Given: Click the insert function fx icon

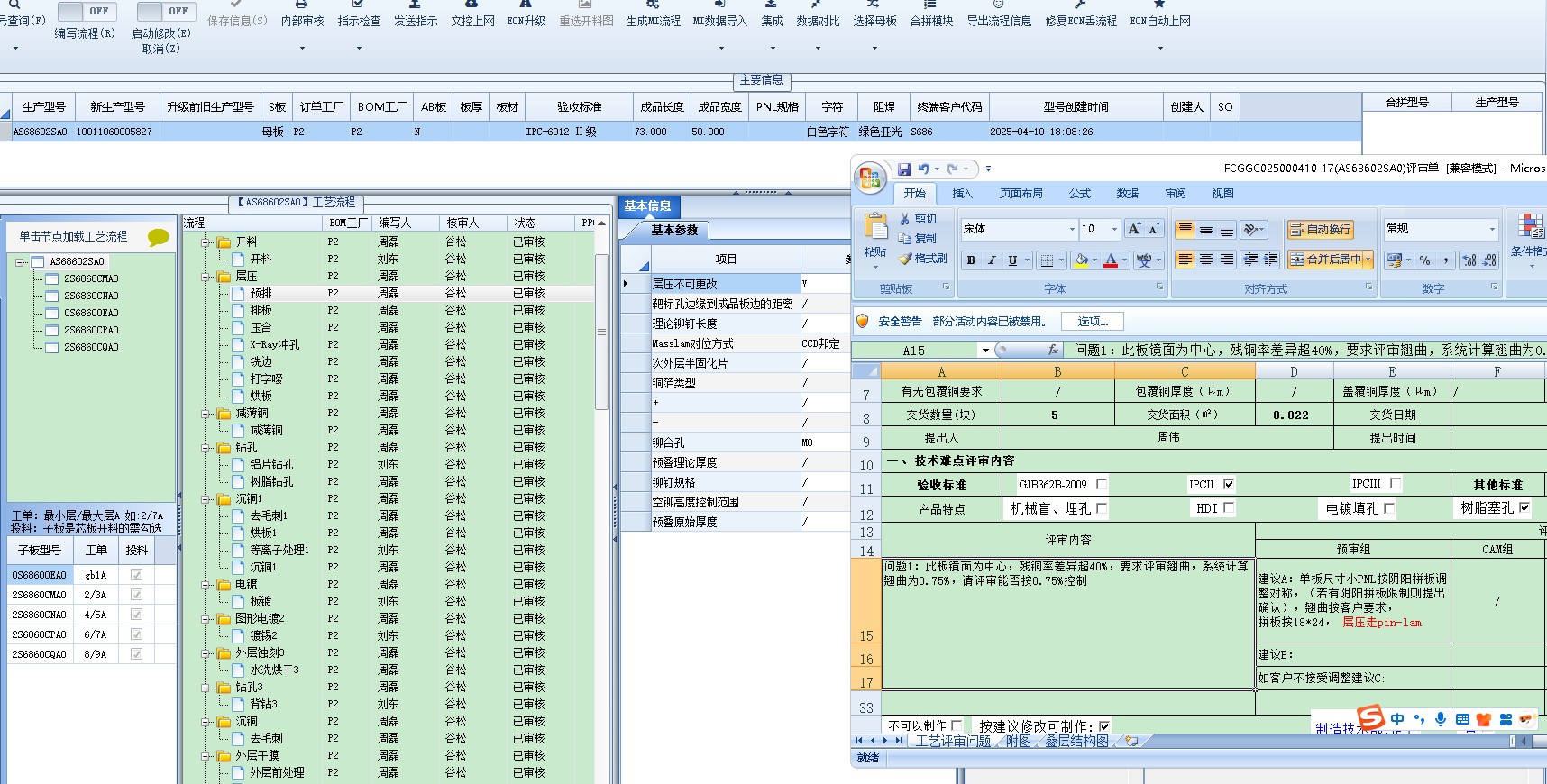Looking at the screenshot, I should tap(1052, 350).
